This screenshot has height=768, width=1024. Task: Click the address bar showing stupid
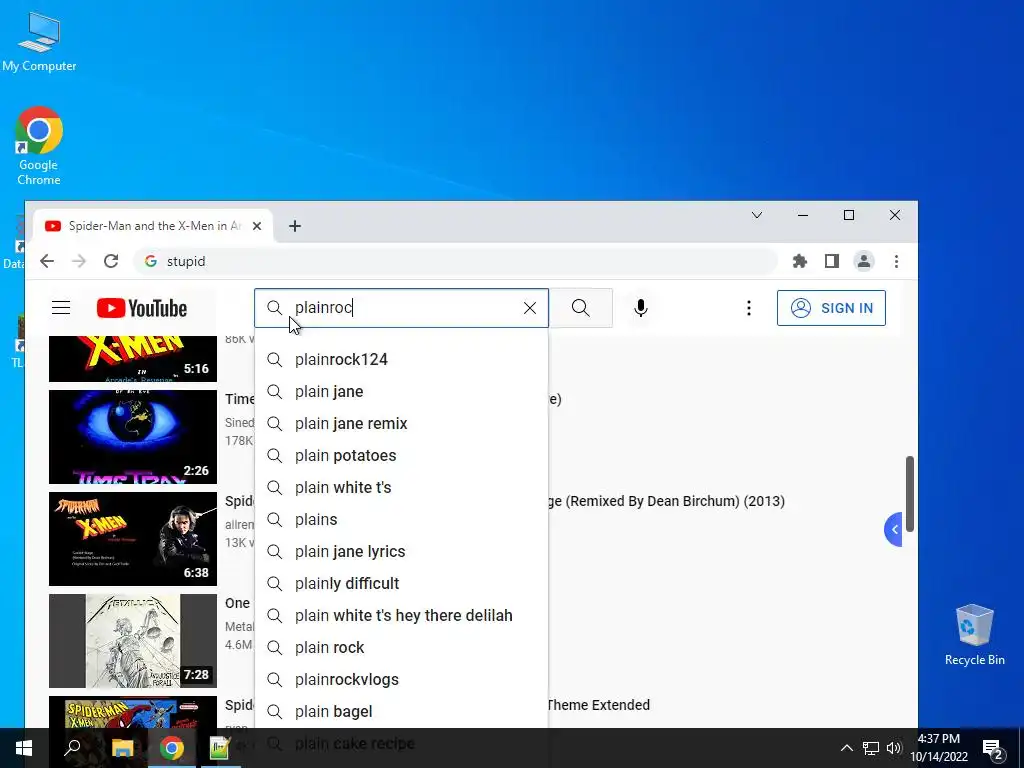point(455,261)
